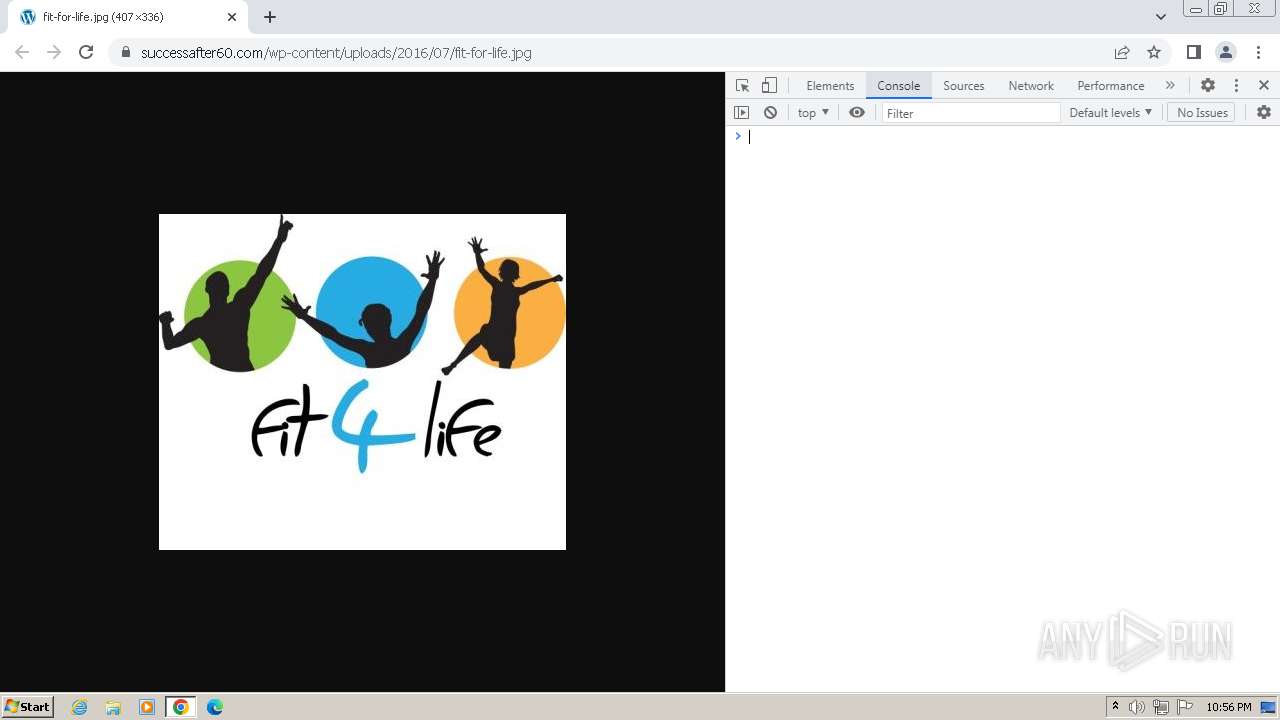Expand more DevTools tabs chevron

[1170, 86]
